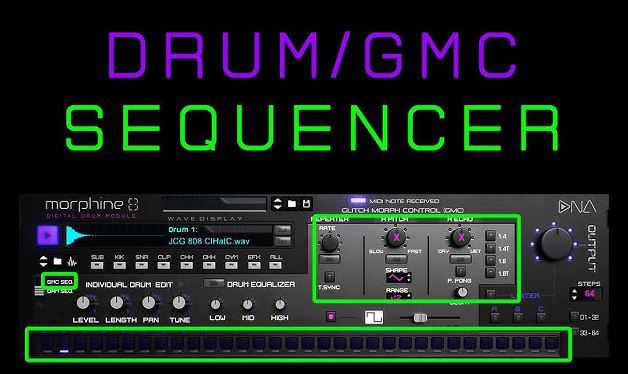
Task: Save preset with the floppy disk icon
Action: [306, 204]
